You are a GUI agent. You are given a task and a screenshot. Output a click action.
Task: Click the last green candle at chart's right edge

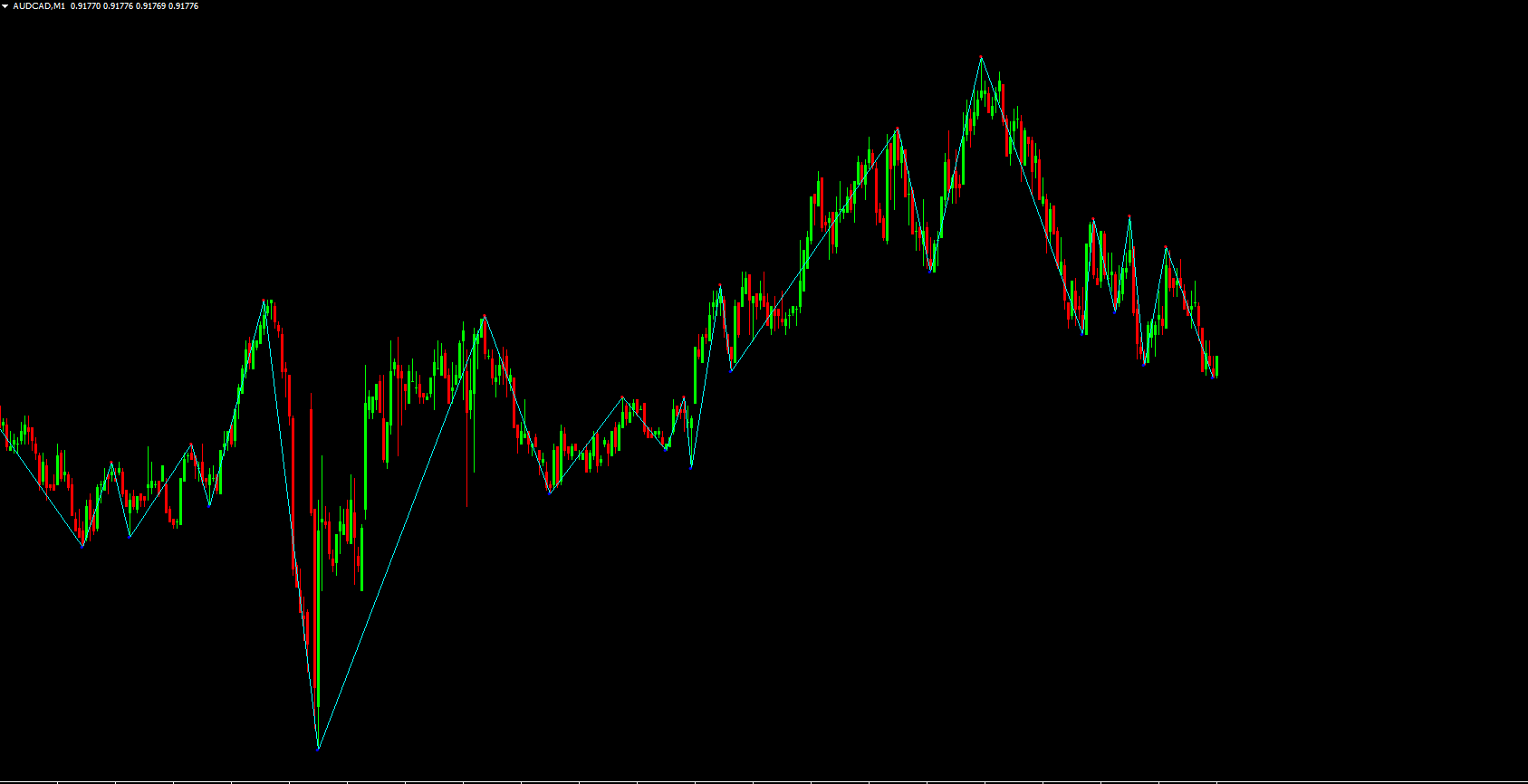pos(1216,365)
